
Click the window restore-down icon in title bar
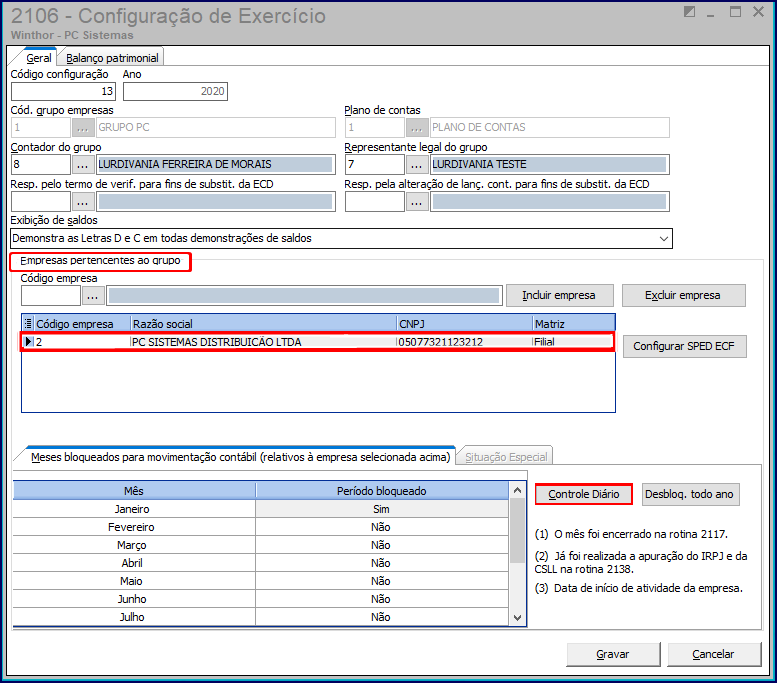(689, 11)
